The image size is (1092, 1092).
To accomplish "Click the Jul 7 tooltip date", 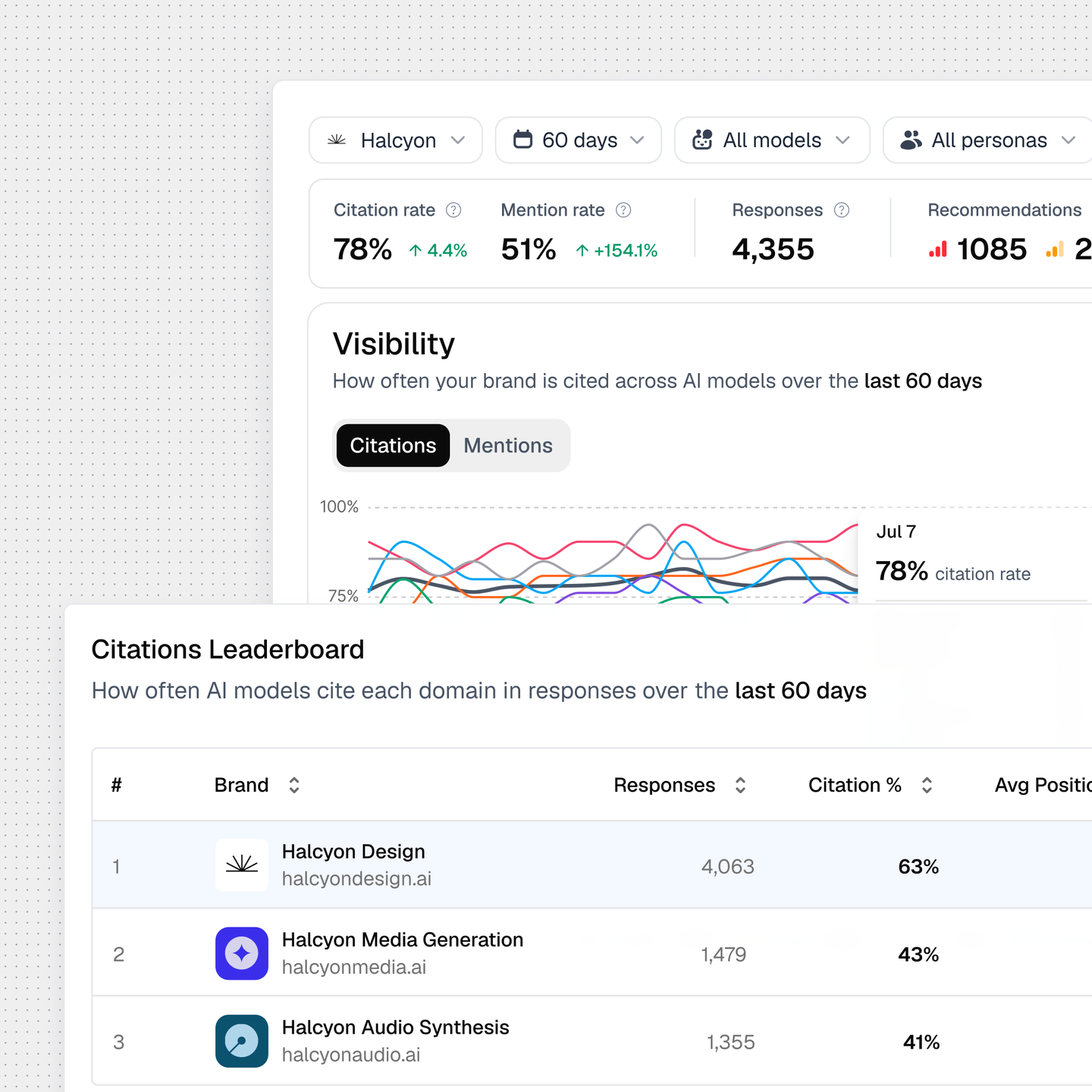I will pos(896,532).
